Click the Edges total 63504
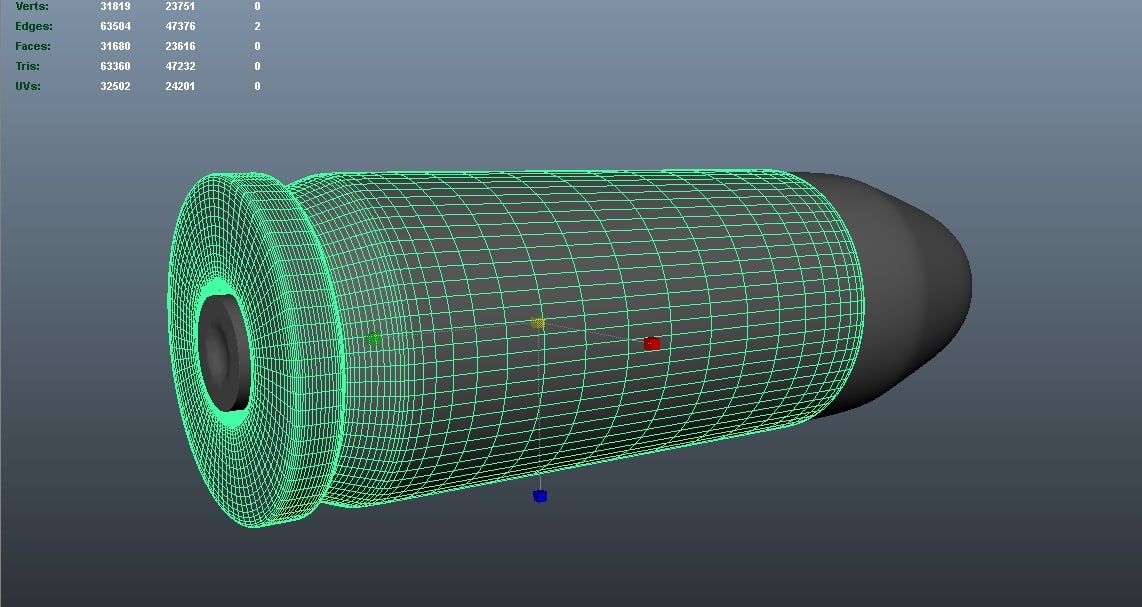1142x607 pixels. coord(115,26)
